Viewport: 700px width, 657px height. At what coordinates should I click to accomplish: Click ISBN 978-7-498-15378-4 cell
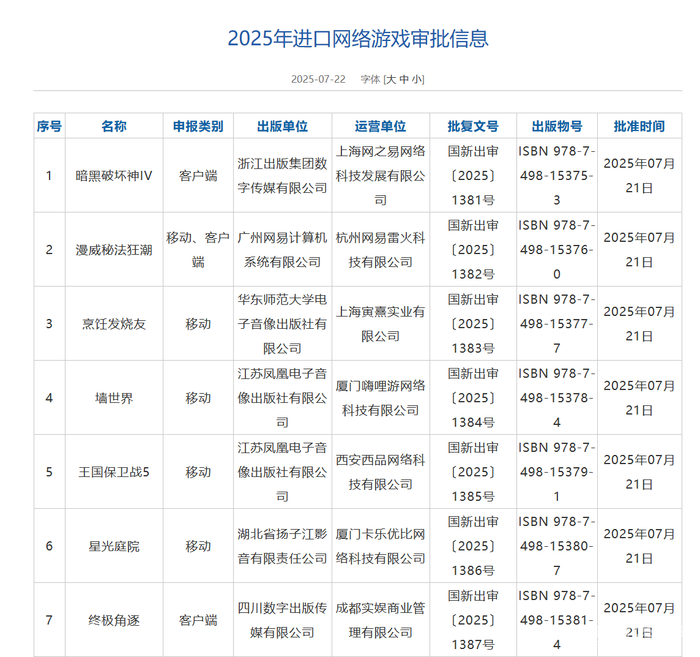(x=557, y=398)
